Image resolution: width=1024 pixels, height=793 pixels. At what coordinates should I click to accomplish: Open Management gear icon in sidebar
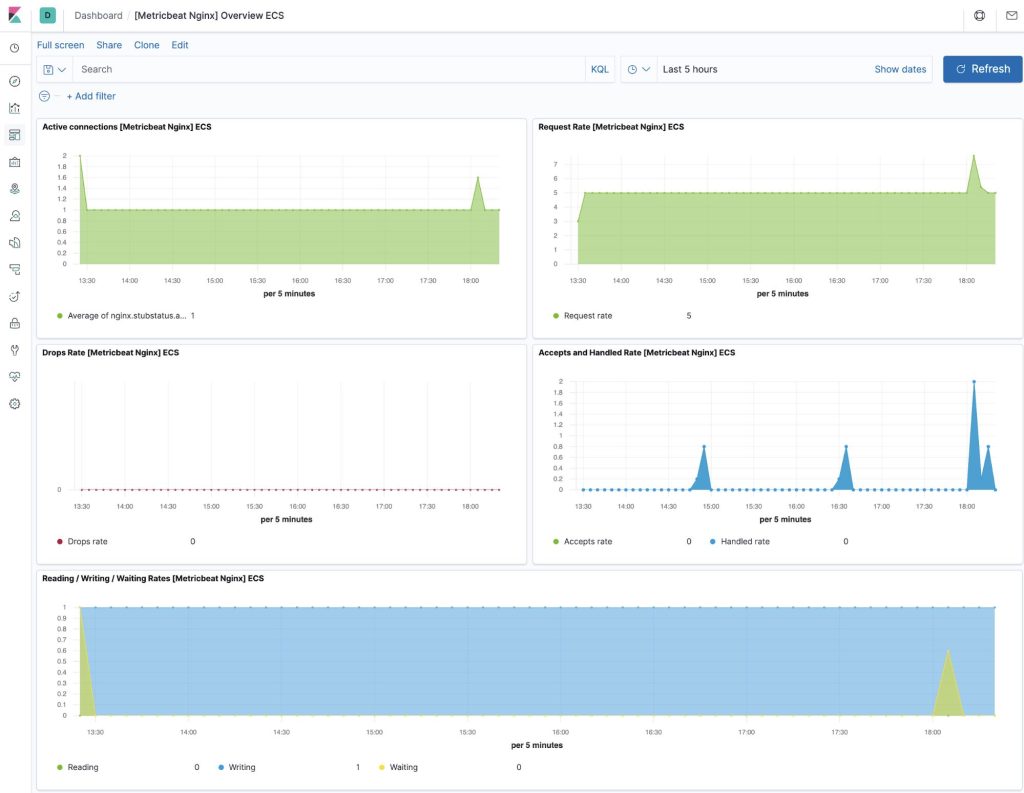[x=14, y=404]
